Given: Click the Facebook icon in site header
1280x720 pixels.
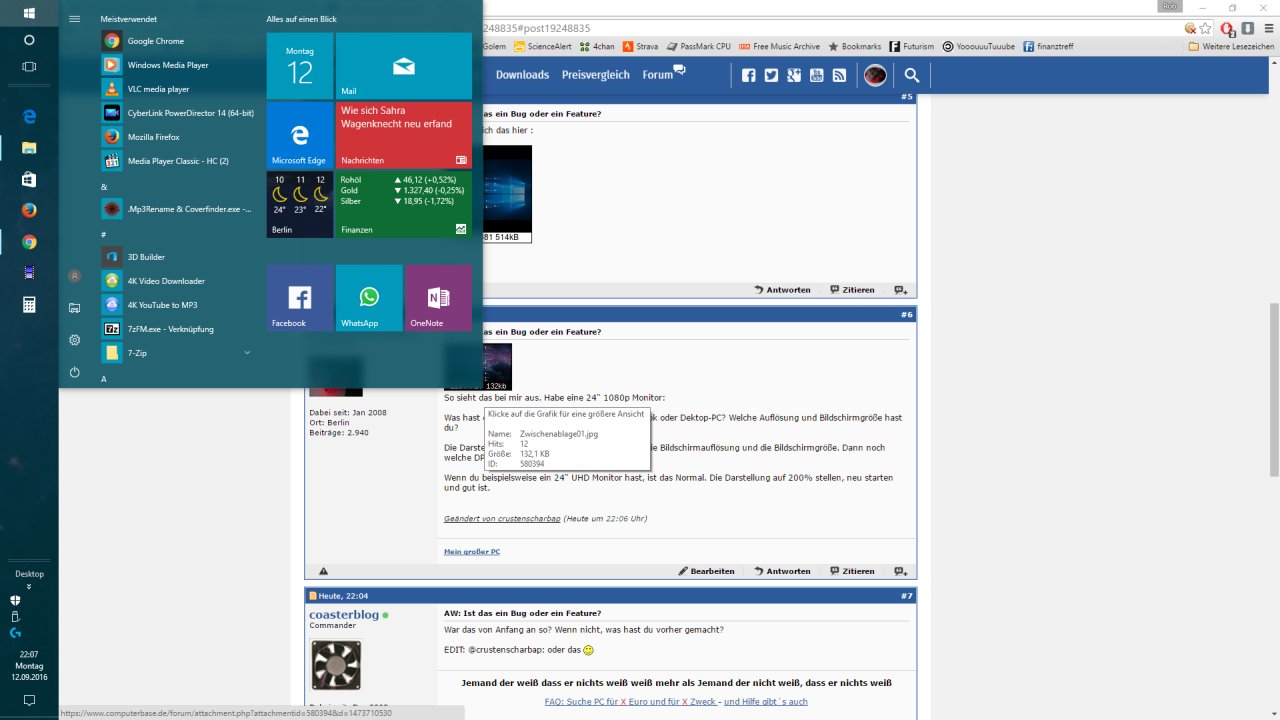Looking at the screenshot, I should 749,75.
